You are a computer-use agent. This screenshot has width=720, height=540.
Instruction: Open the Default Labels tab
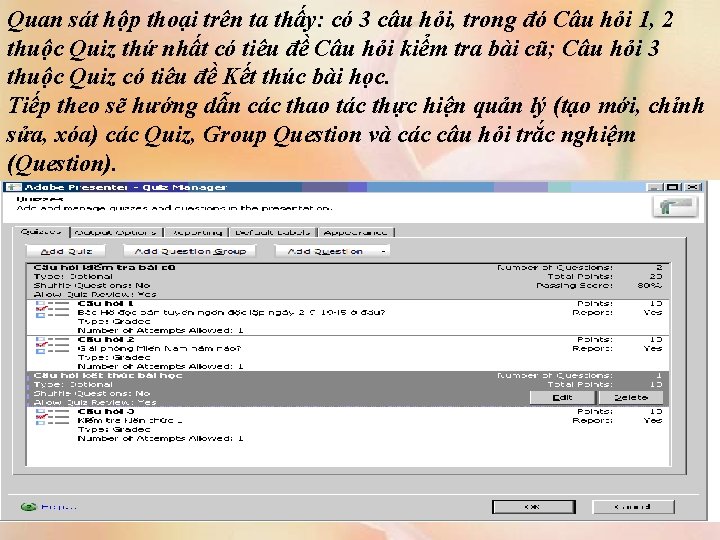pyautogui.click(x=273, y=232)
